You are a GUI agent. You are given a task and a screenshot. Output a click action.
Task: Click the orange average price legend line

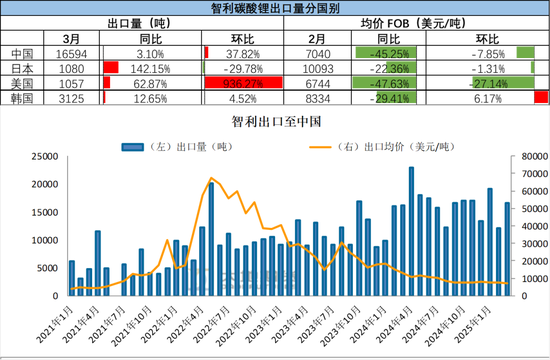320,147
